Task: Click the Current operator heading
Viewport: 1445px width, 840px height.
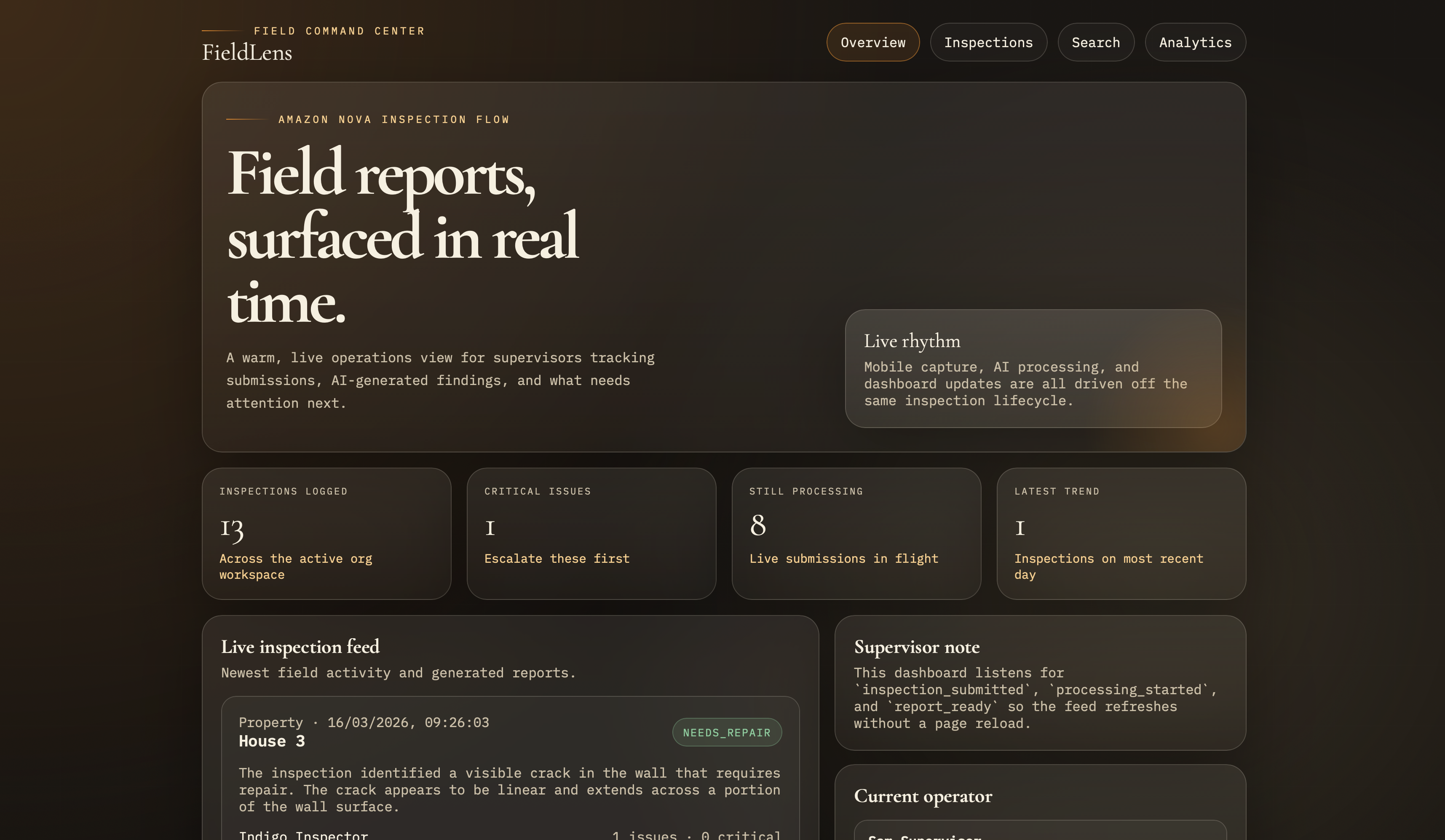Action: click(923, 796)
